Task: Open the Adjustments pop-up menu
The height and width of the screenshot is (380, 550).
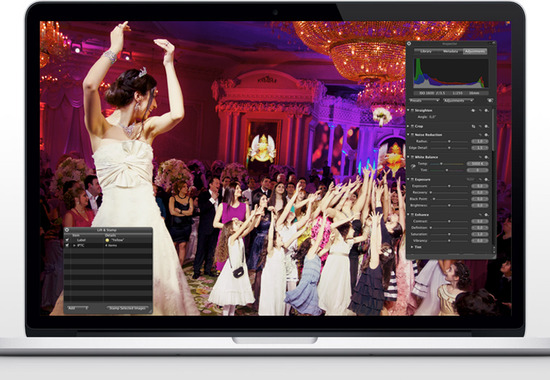Action: click(458, 101)
